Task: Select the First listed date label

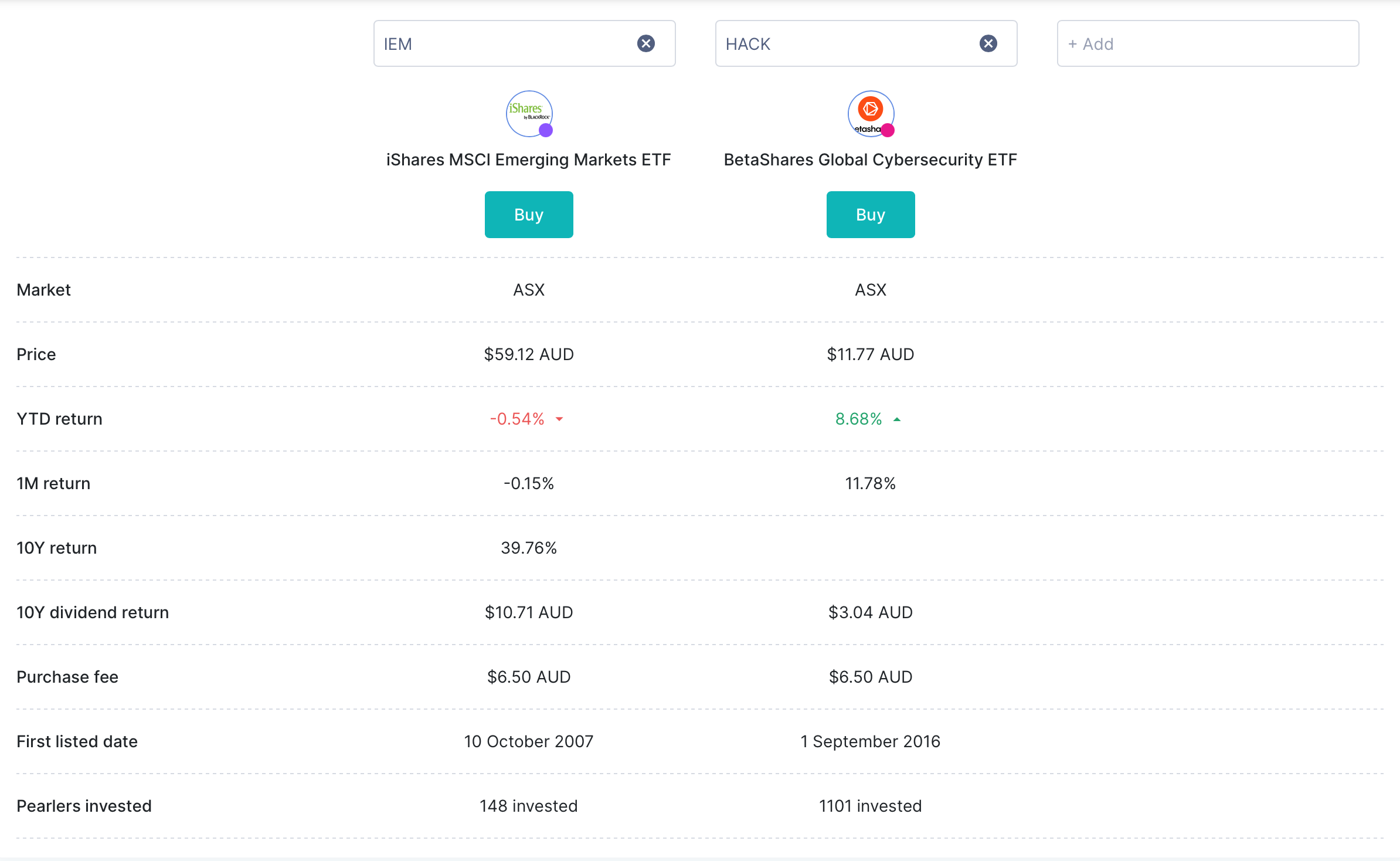Action: [x=77, y=741]
